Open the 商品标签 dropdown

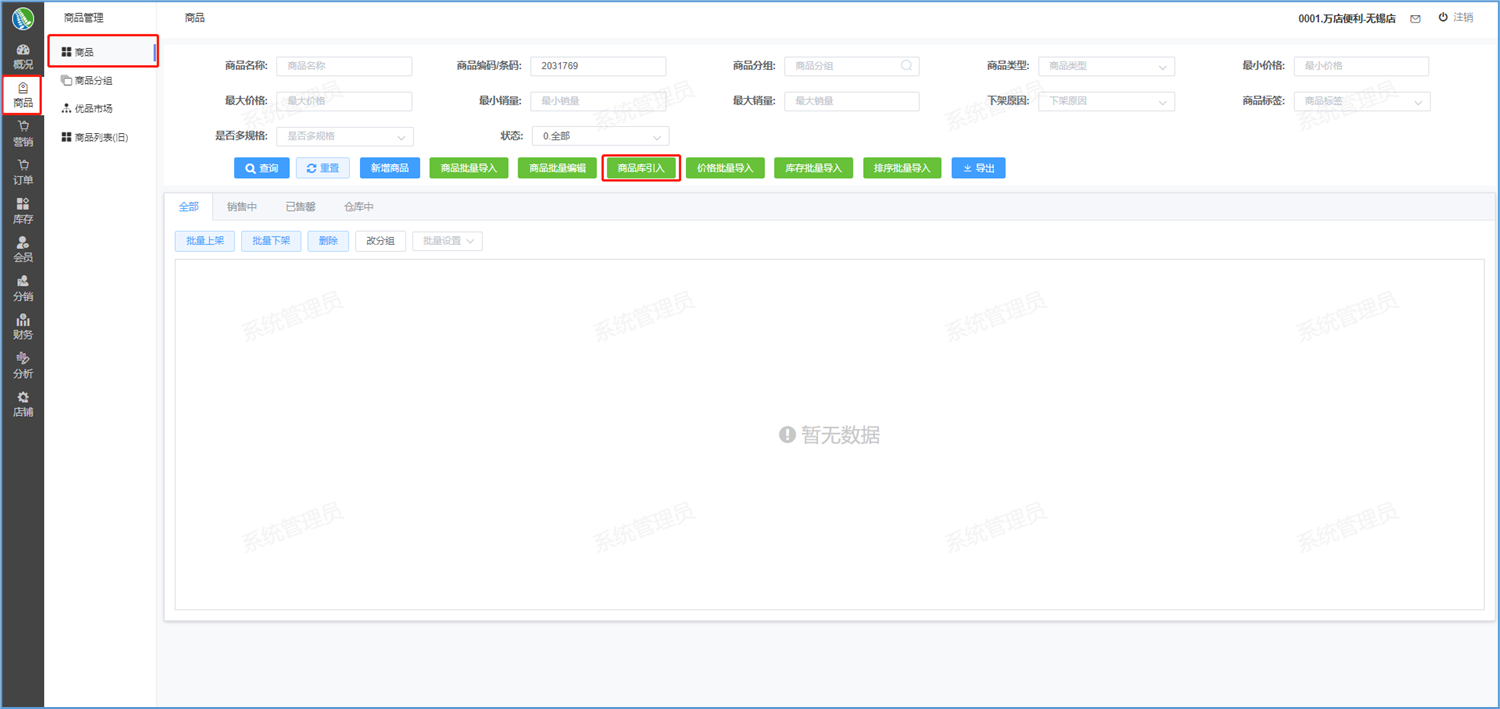point(1362,101)
